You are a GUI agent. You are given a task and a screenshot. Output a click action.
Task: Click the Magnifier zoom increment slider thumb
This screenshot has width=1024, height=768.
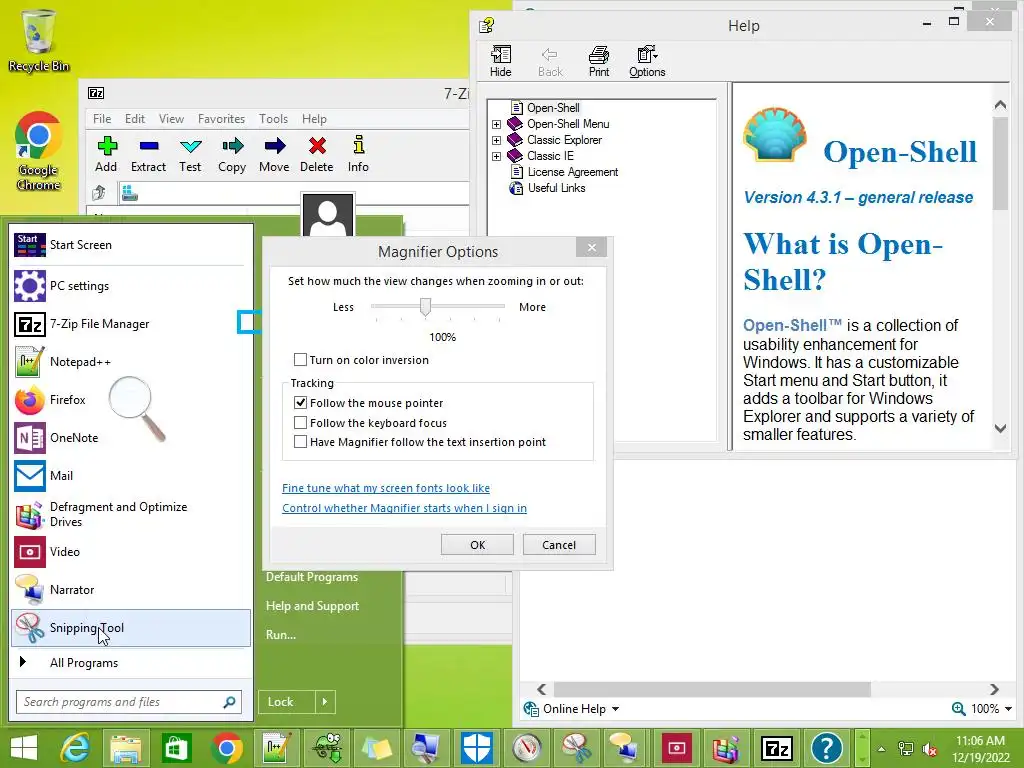click(425, 307)
